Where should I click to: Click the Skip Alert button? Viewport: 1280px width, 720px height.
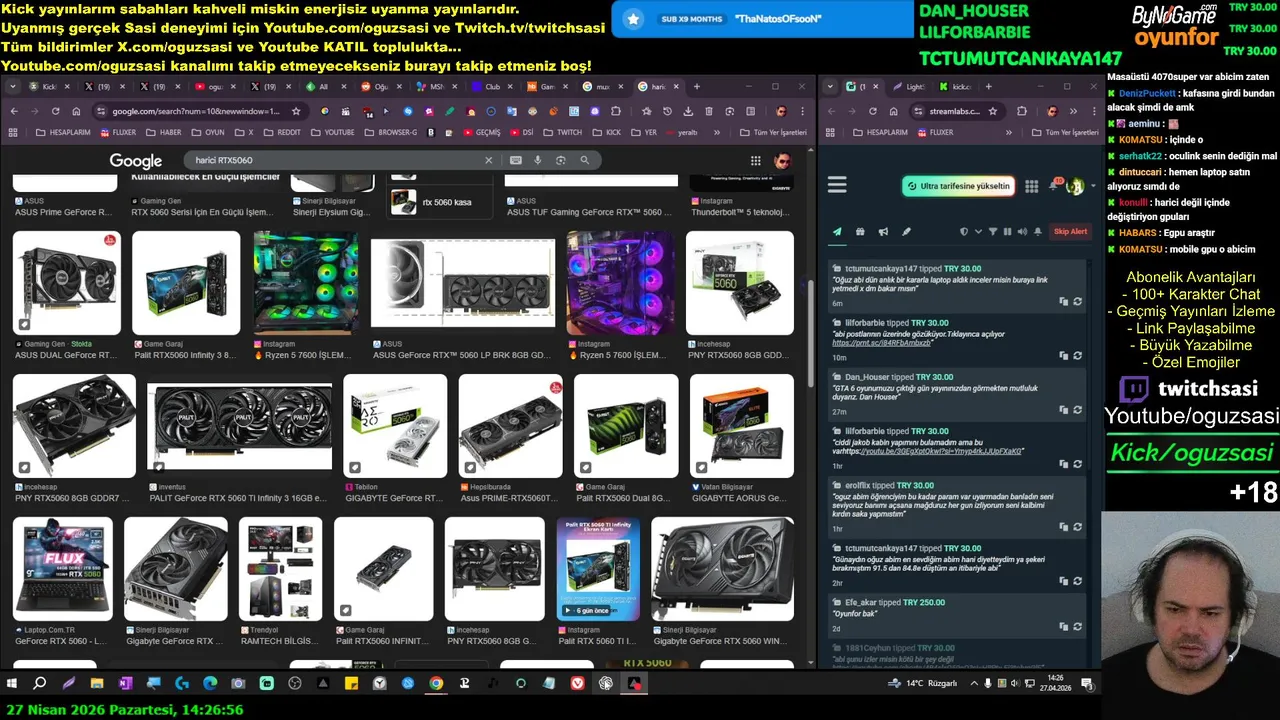(x=1070, y=232)
